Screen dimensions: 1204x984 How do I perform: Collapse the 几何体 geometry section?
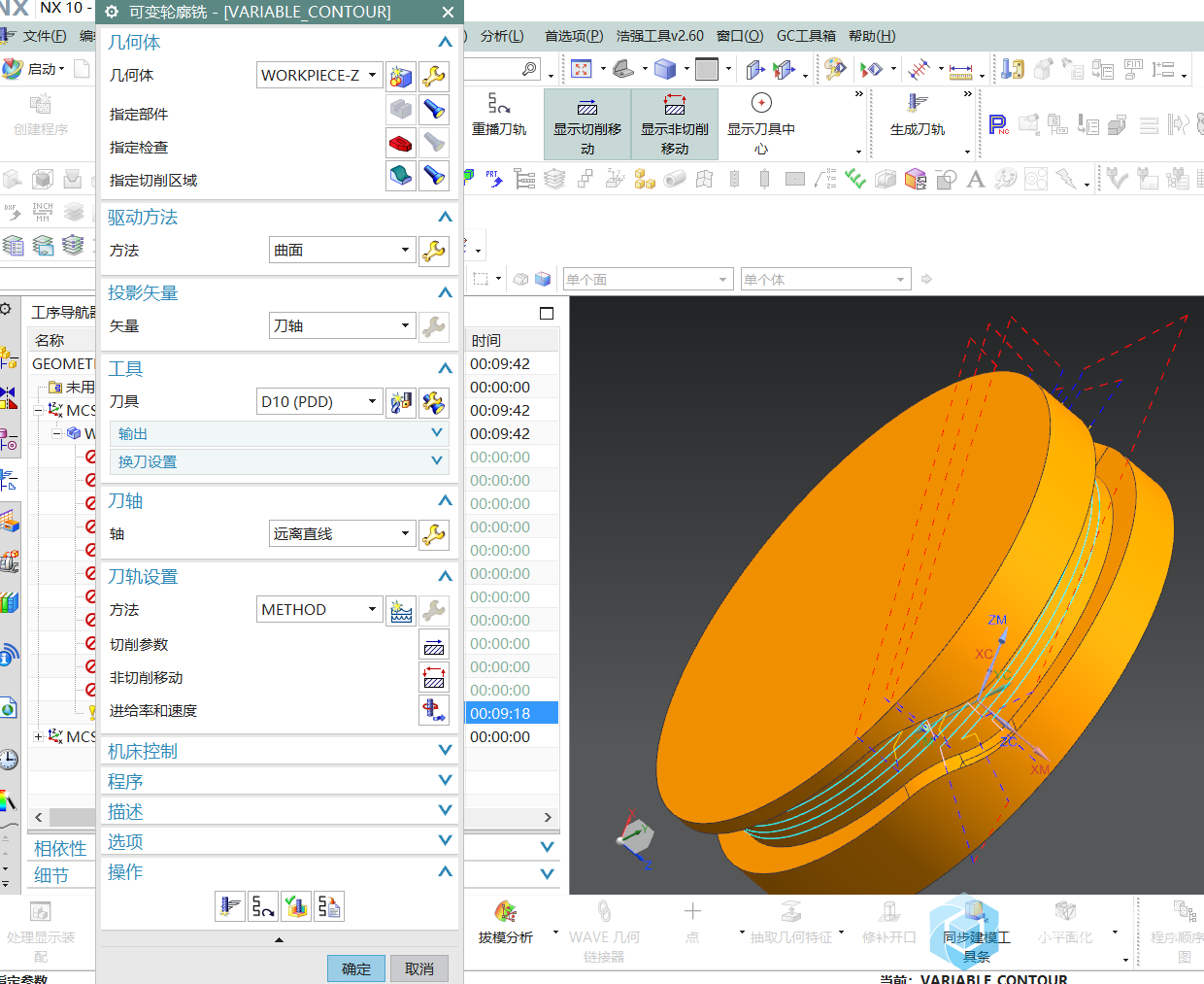[x=445, y=43]
